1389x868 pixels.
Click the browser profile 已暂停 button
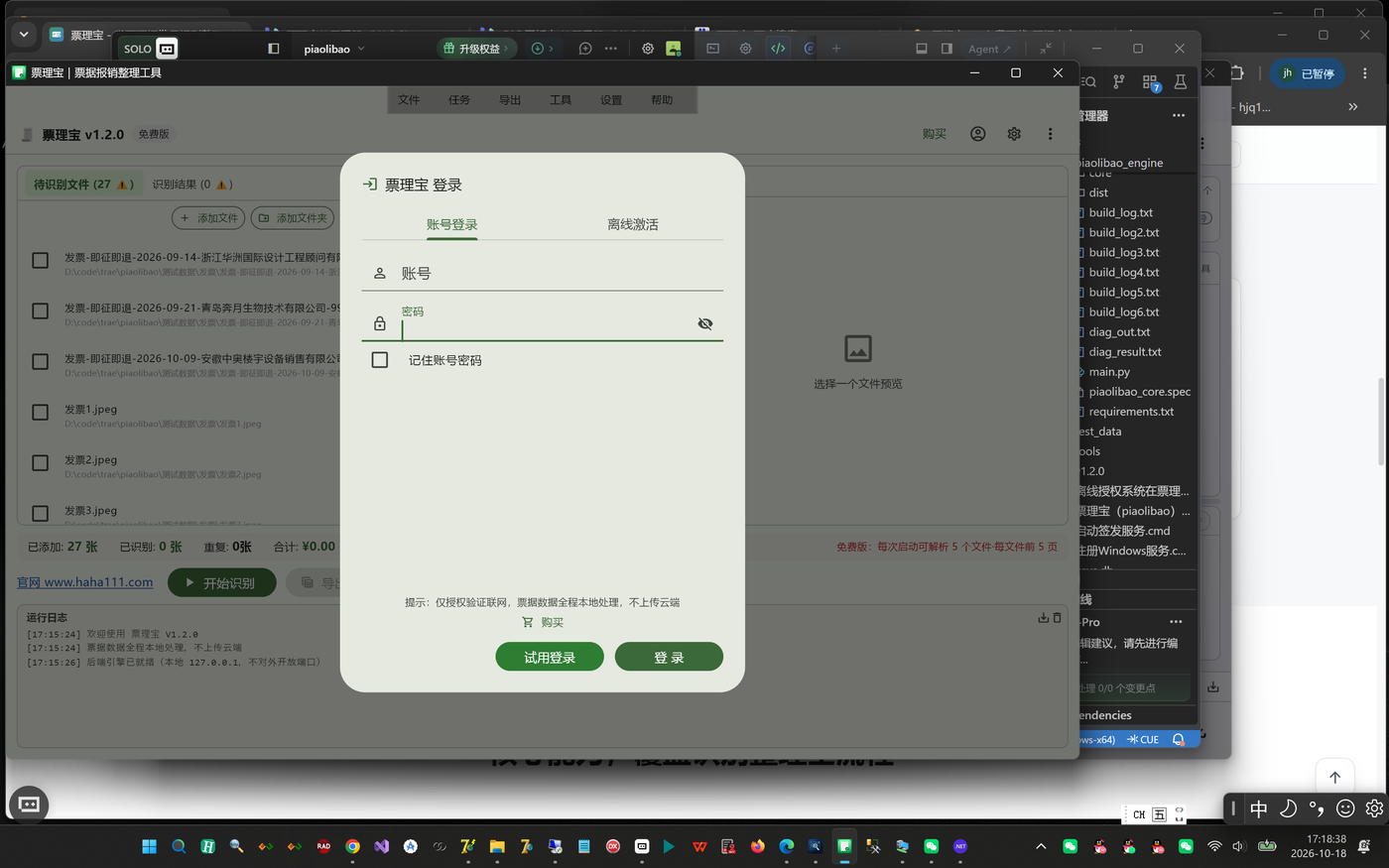pos(1309,73)
